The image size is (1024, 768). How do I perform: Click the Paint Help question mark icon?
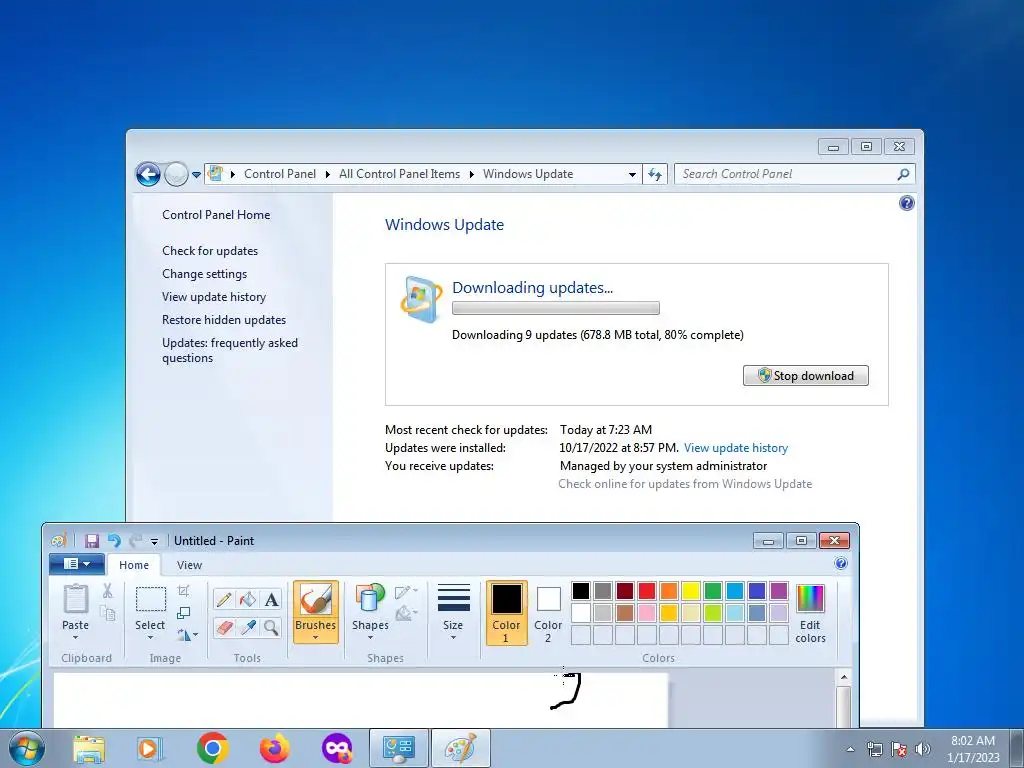click(x=841, y=564)
